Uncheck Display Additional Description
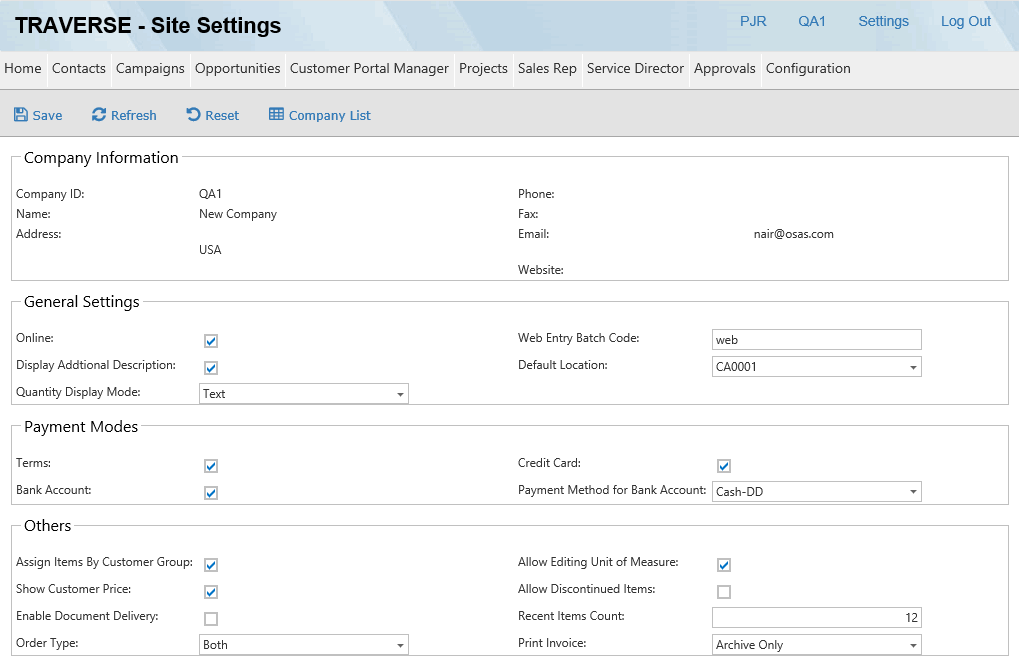Screen dimensions: 1019x661 211,368
